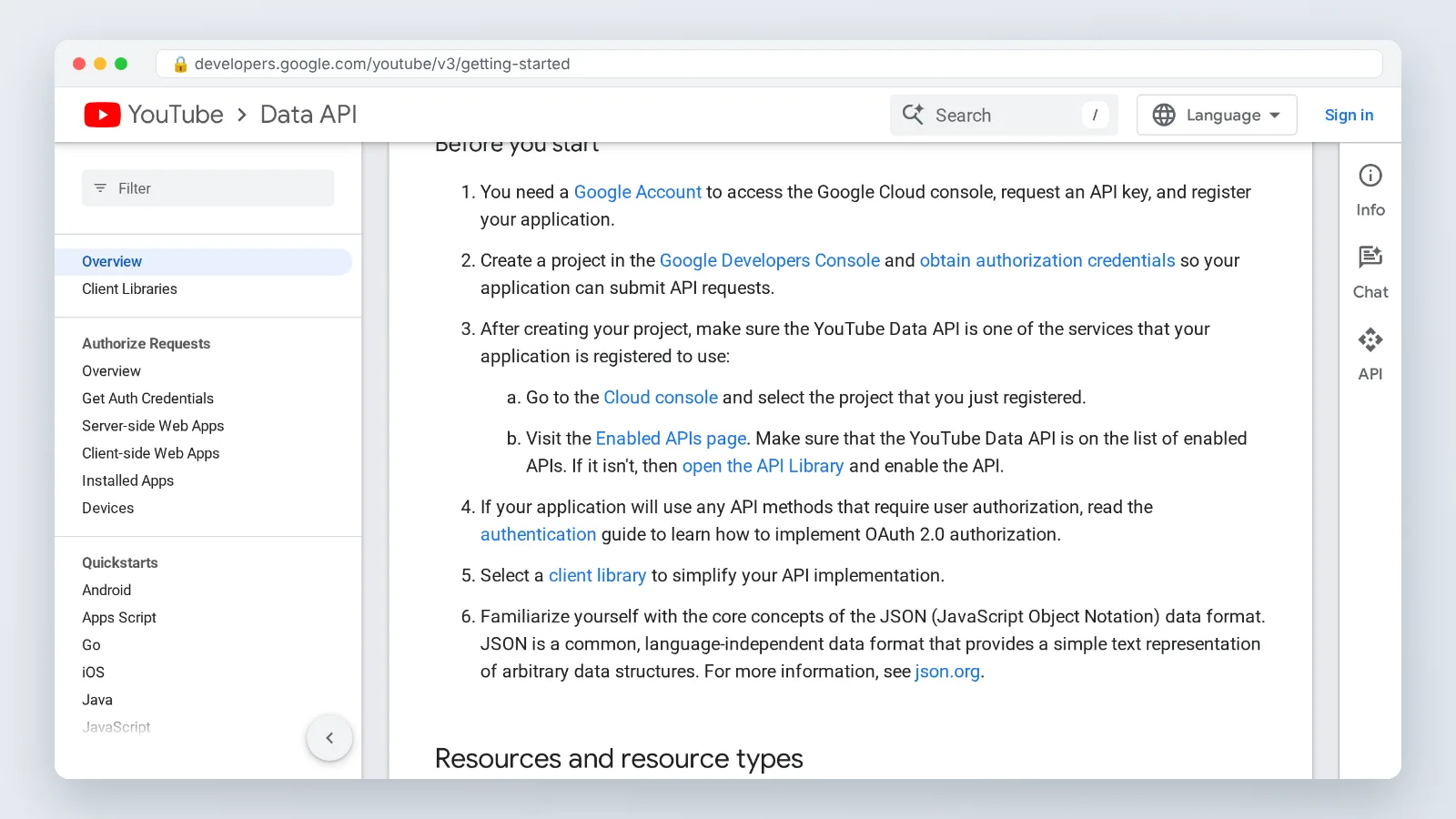
Task: Click the slash shortcut key badge
Action: pos(1095,115)
